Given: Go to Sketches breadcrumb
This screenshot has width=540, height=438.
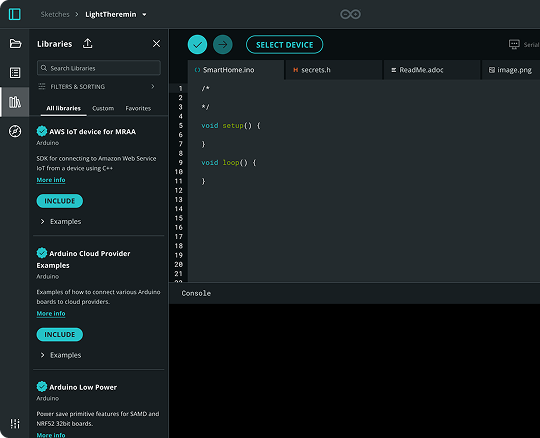Looking at the screenshot, I should point(55,14).
